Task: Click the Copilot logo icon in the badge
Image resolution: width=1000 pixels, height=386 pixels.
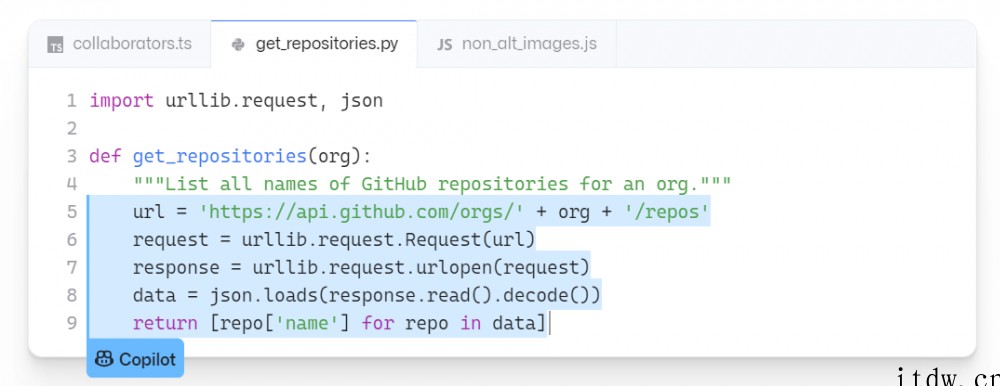Action: (104, 359)
